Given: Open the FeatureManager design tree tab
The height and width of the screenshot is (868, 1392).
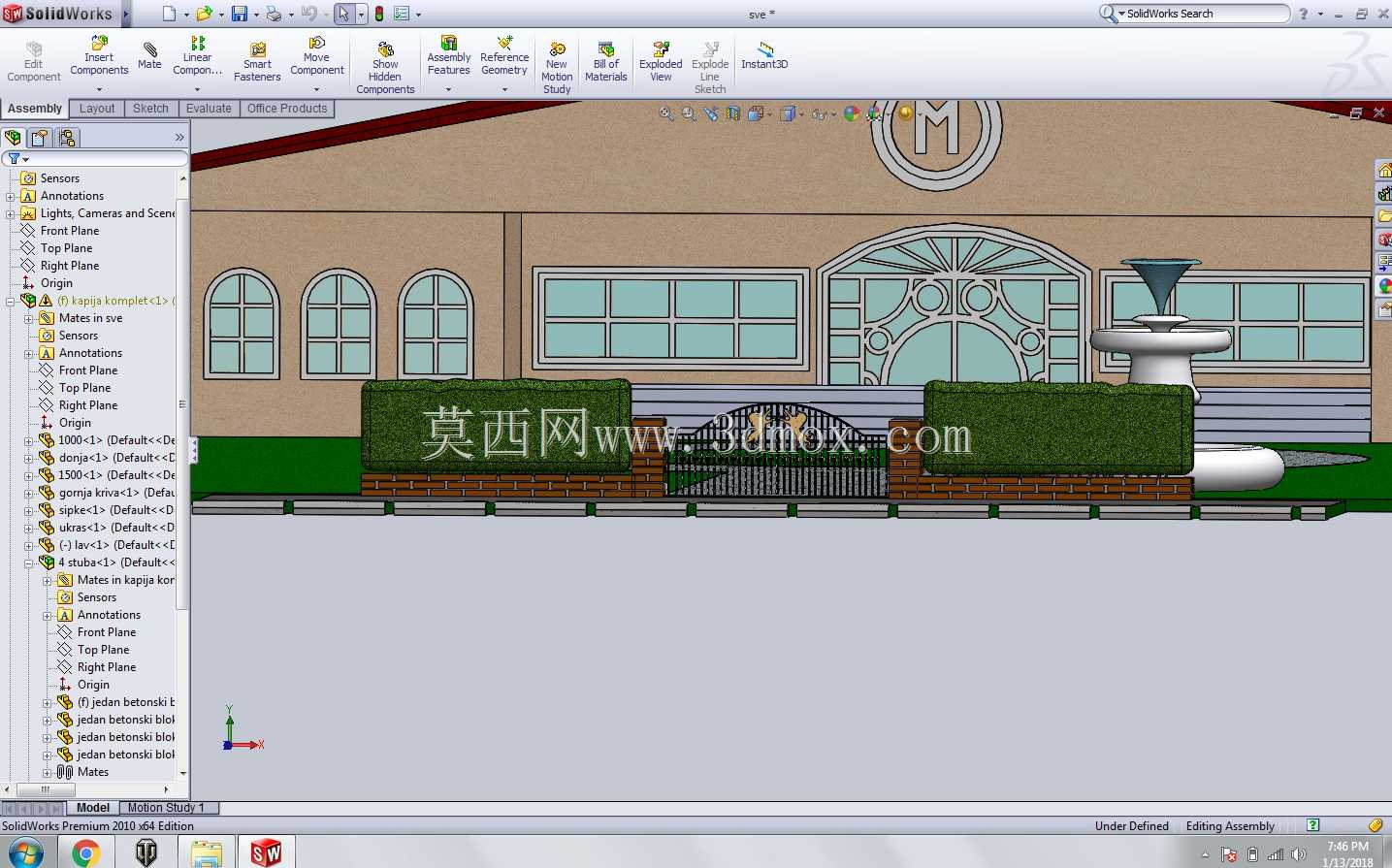Looking at the screenshot, I should [x=13, y=138].
